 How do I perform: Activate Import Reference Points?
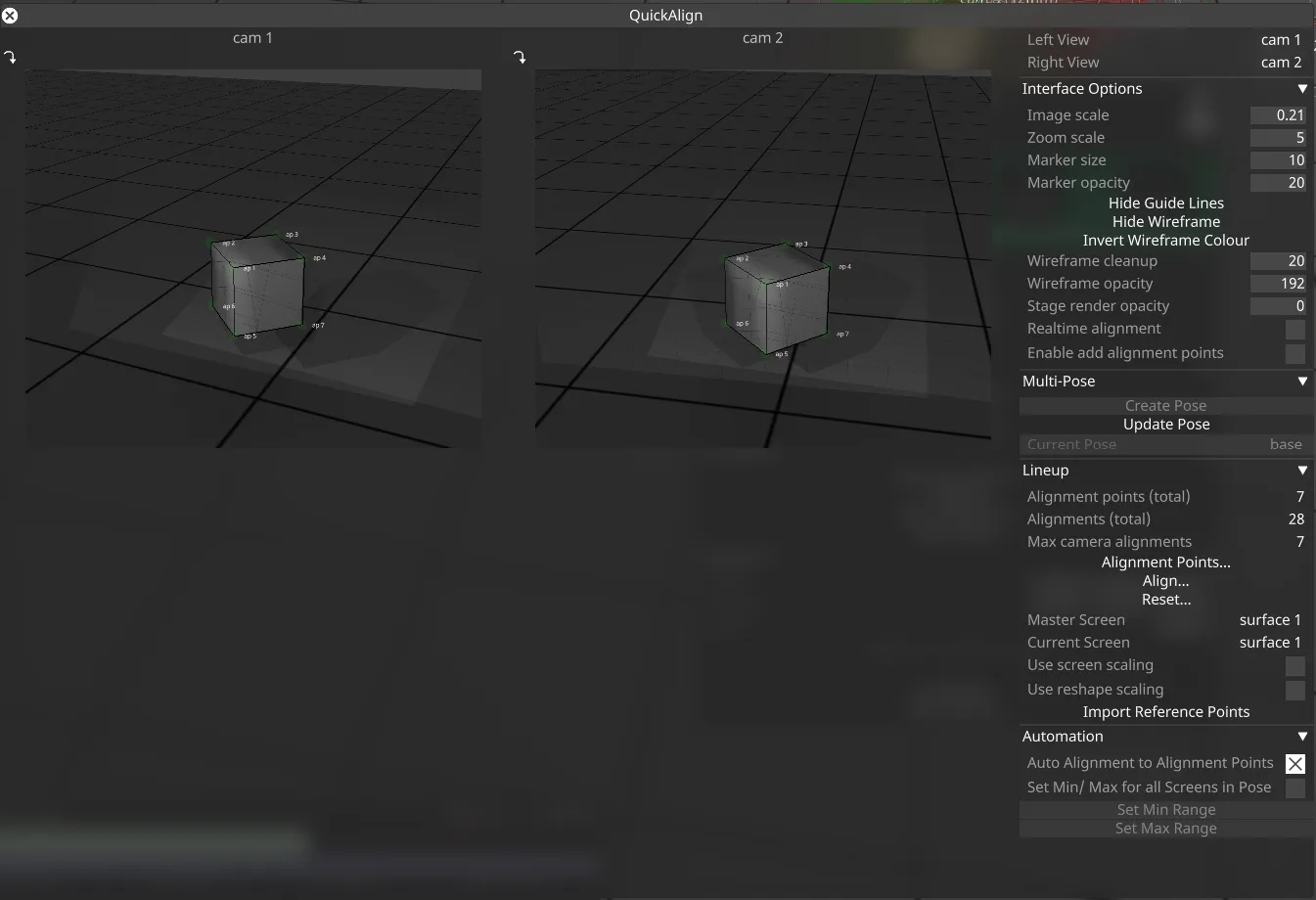point(1165,712)
